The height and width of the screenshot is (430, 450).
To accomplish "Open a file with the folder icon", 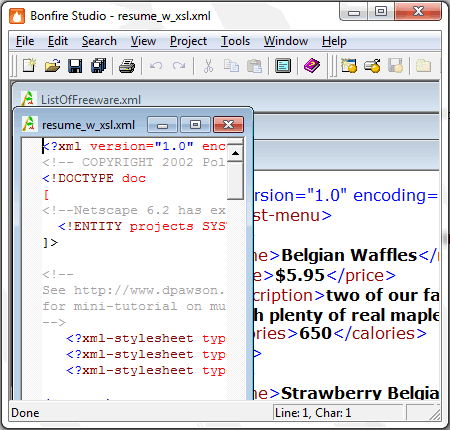I will [52, 66].
